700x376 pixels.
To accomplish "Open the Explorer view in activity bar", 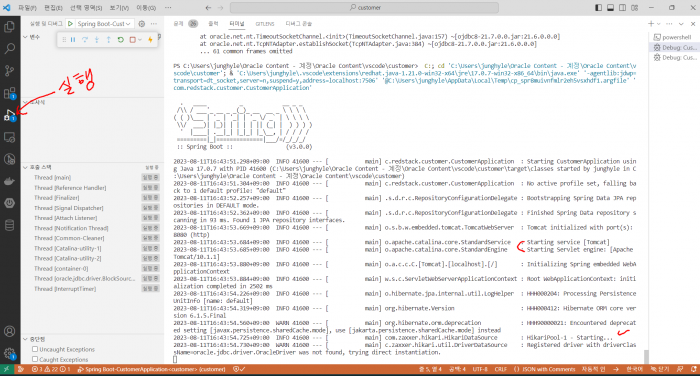I will [9, 27].
